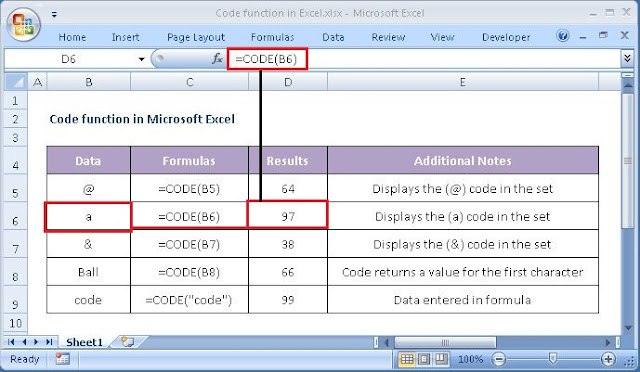The image size is (640, 372).
Task: Open the Review tab
Action: pos(388,37)
